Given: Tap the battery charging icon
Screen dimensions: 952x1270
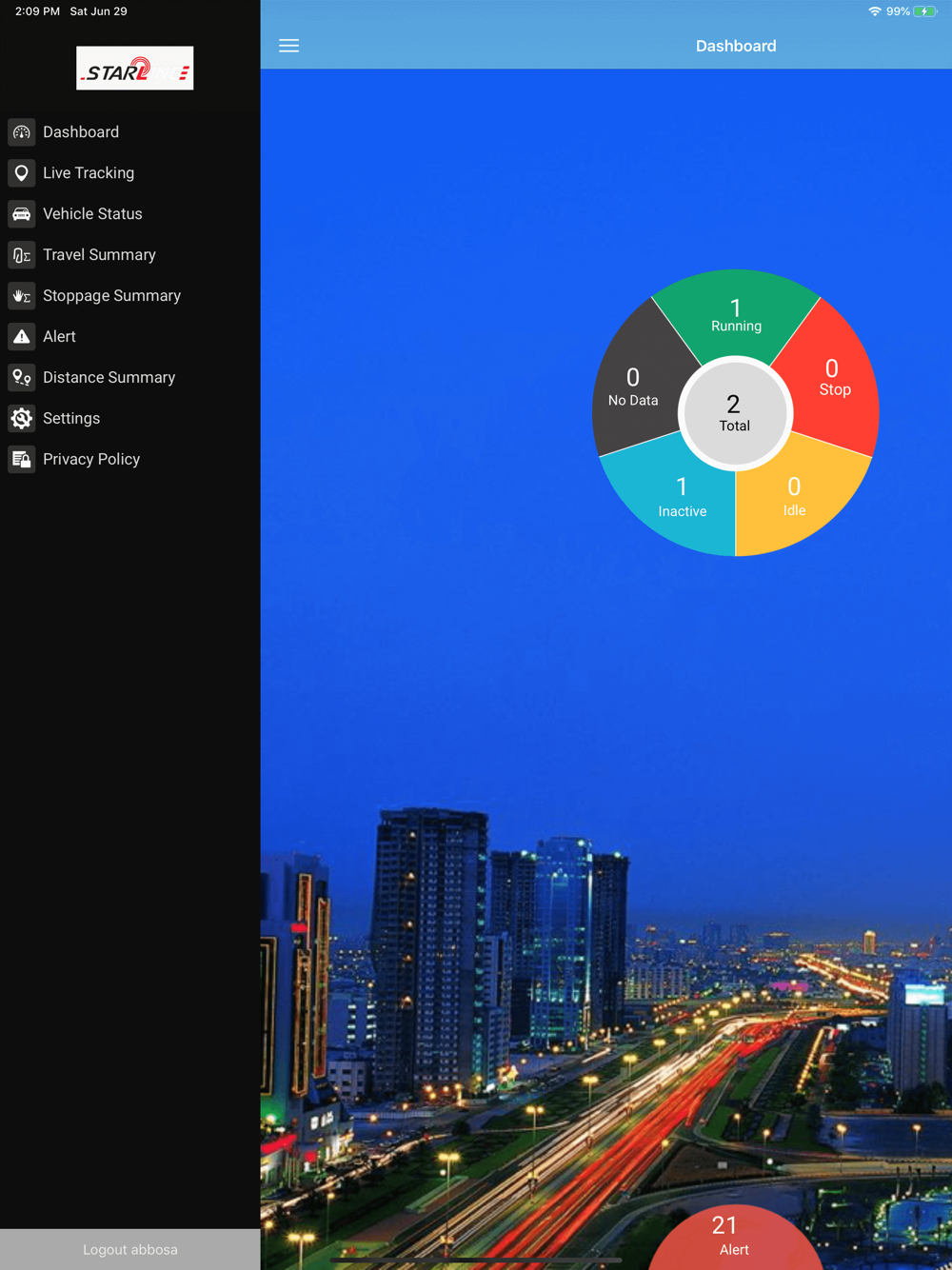Looking at the screenshot, I should click(x=925, y=11).
